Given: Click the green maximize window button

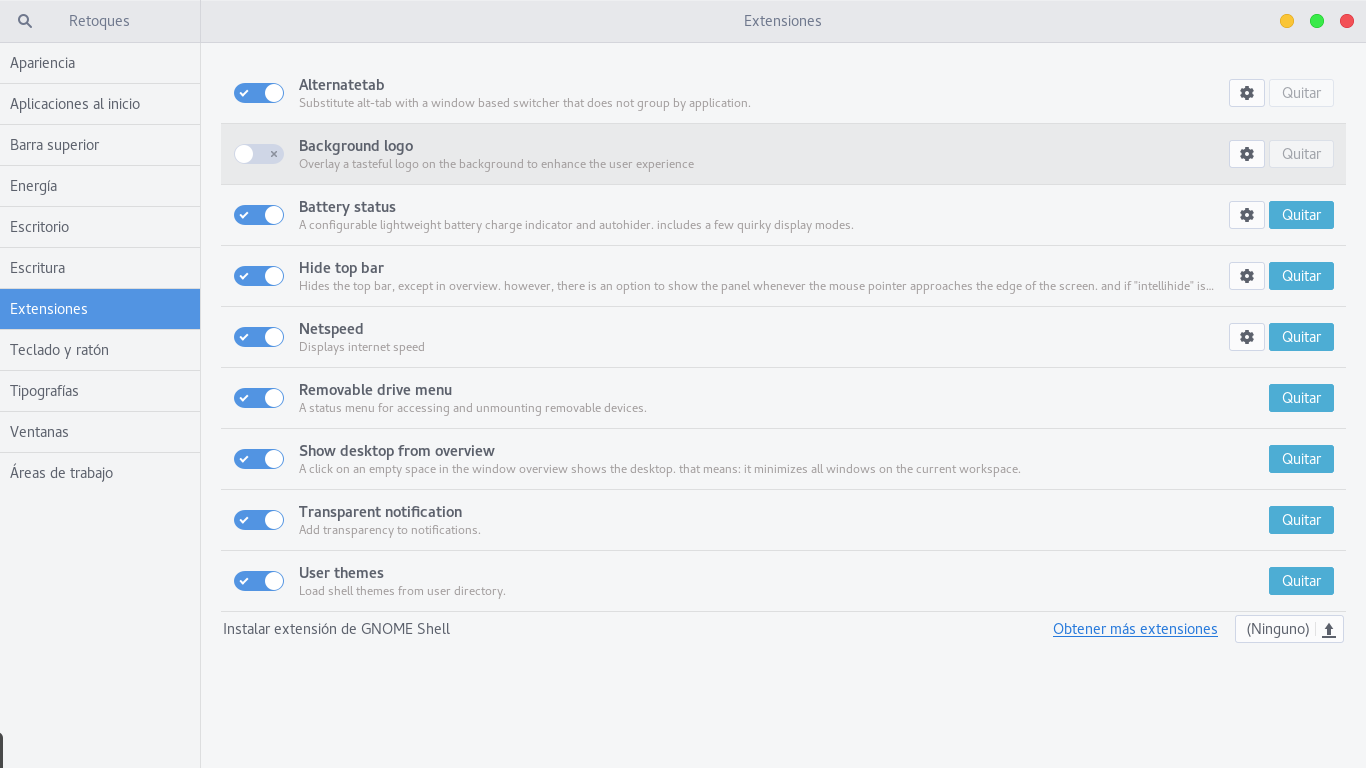Looking at the screenshot, I should (1317, 21).
